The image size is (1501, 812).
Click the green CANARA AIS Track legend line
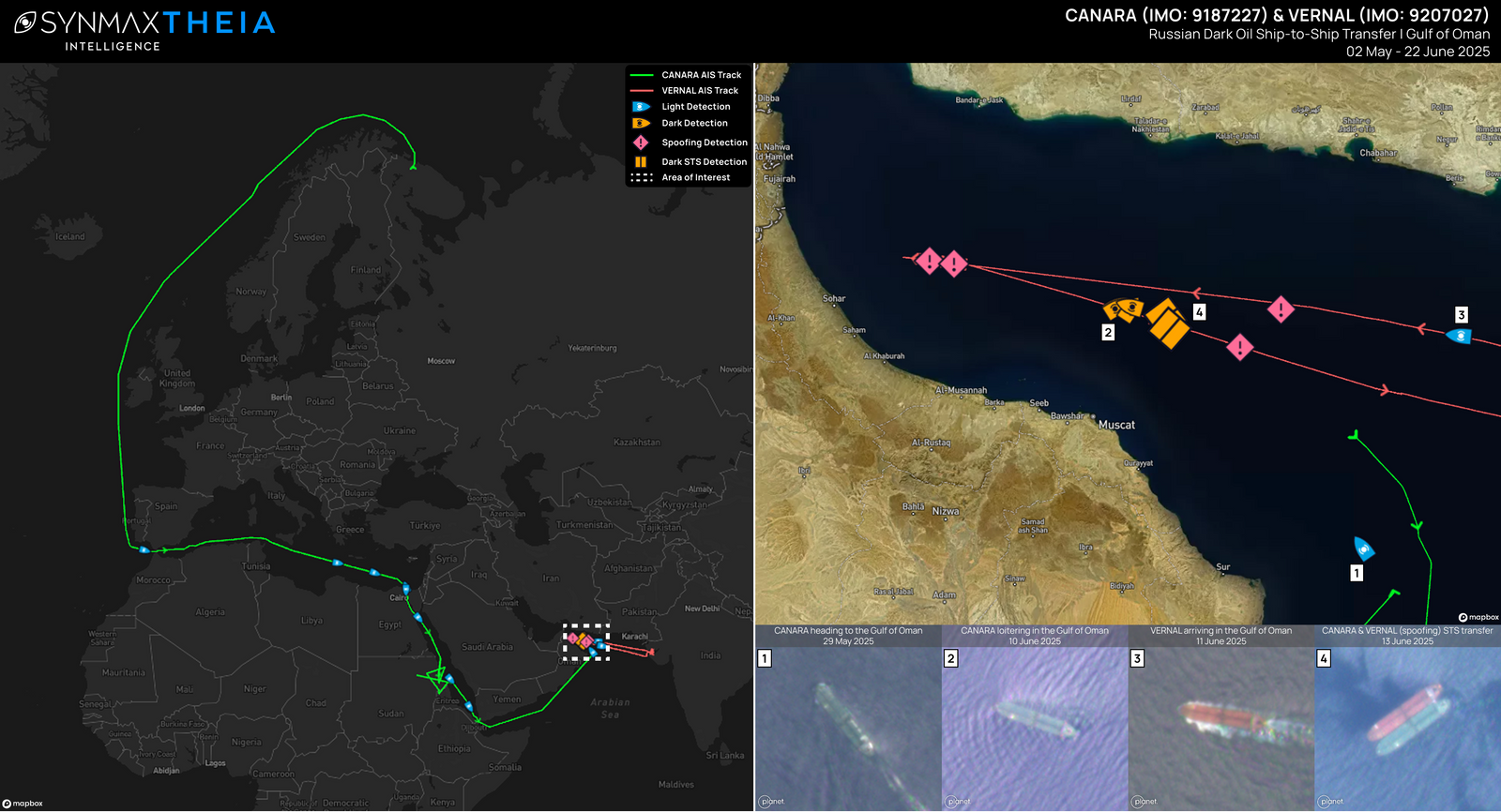[x=642, y=75]
